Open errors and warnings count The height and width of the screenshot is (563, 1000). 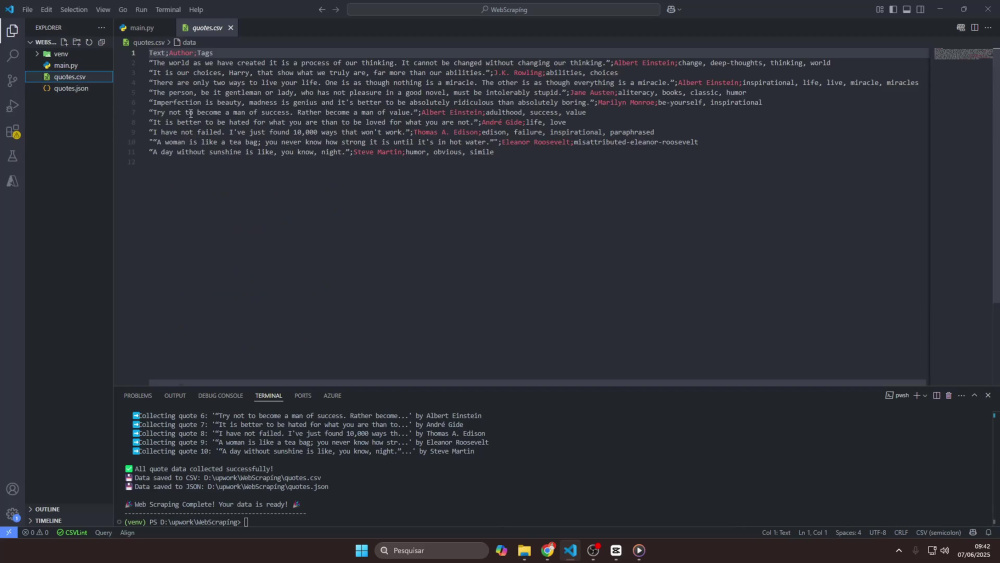[35, 532]
